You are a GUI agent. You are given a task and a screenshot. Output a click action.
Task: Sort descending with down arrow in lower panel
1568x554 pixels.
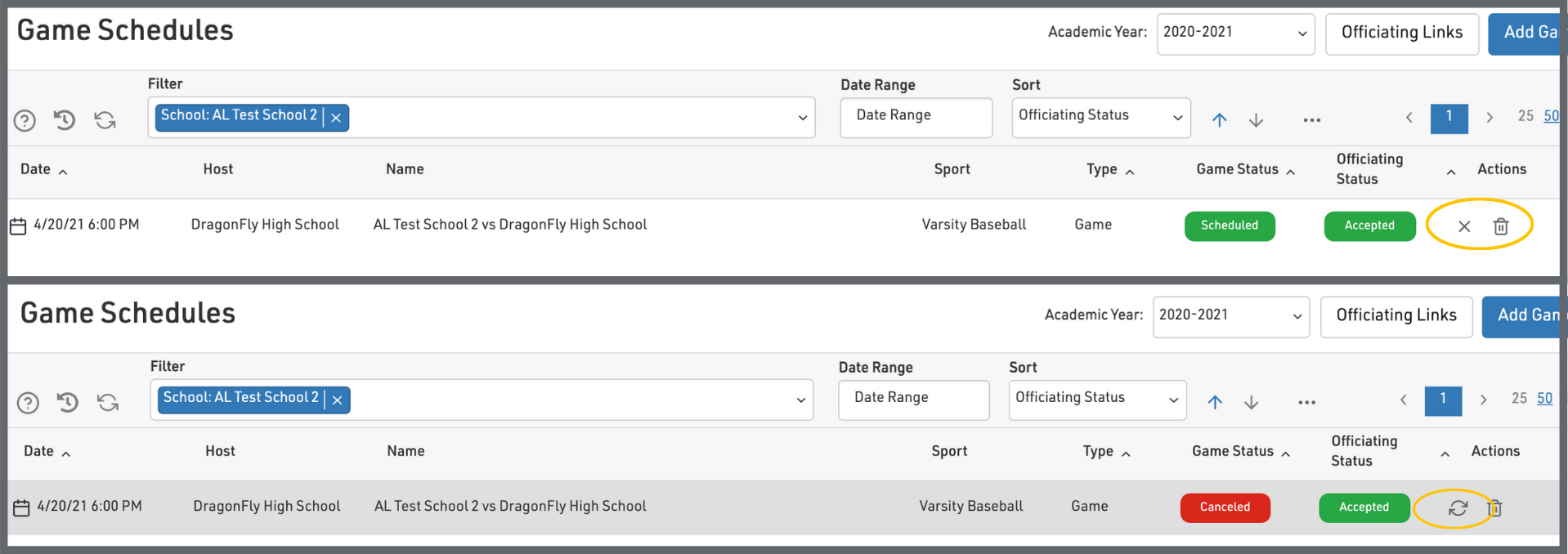coord(1251,402)
